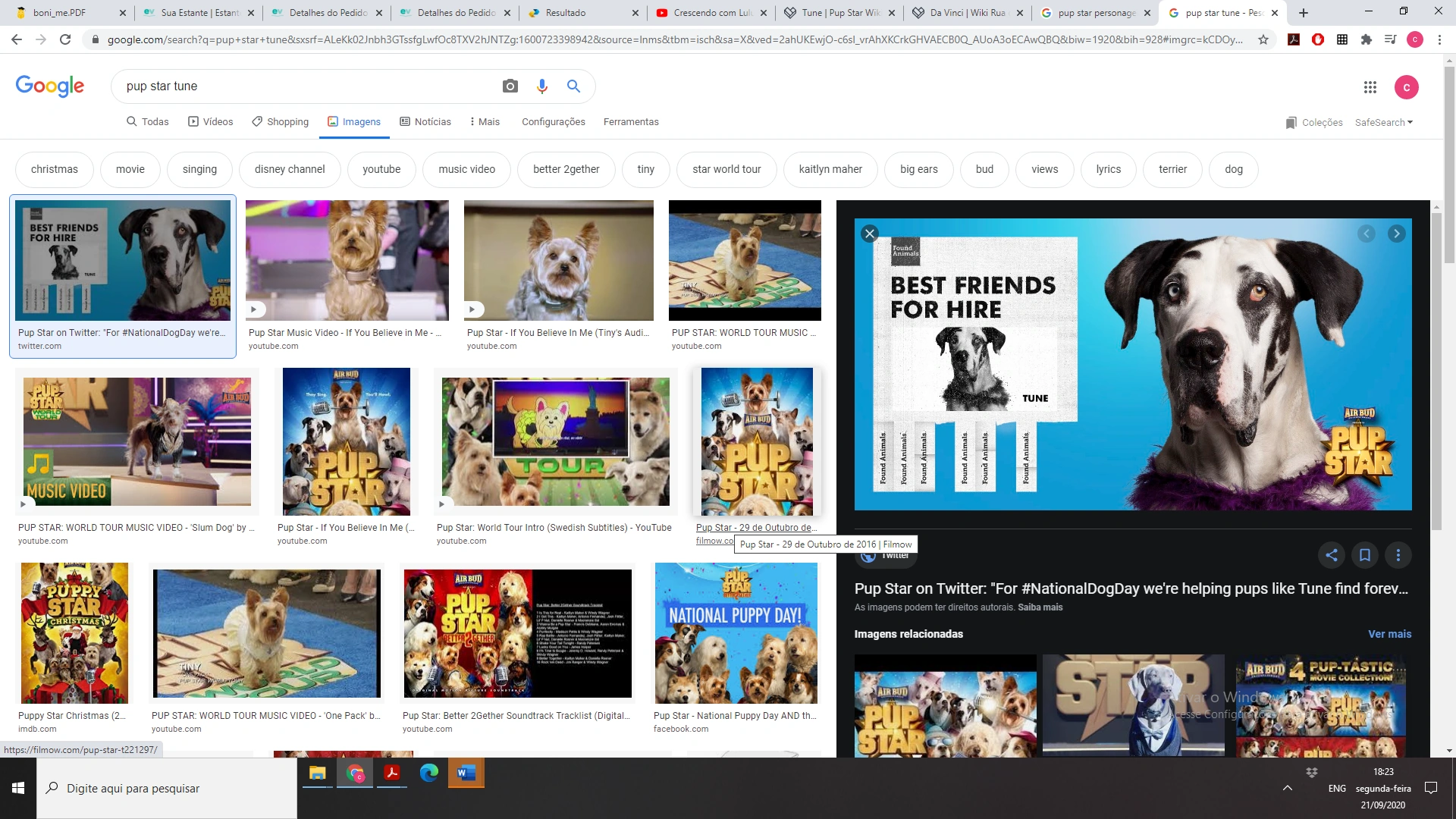Switch to the Shopping results tab
Image resolution: width=1456 pixels, height=819 pixels.
(281, 122)
